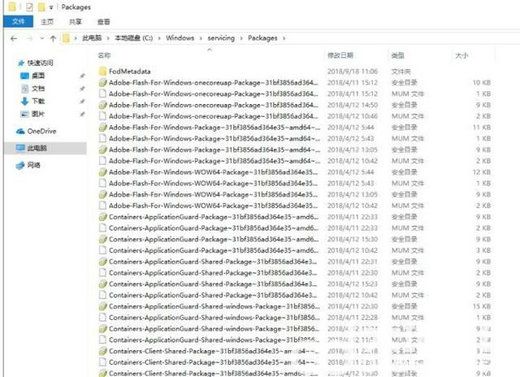This screenshot has height=377, width=520.
Task: Click the new folder icon in the title bar
Action: tap(41, 7)
